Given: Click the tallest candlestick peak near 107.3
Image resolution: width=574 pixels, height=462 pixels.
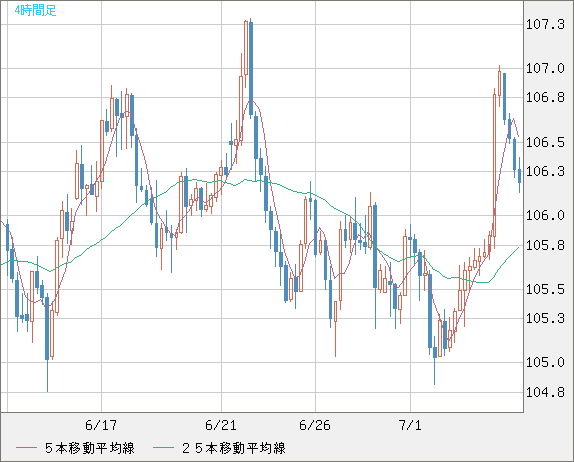Looking at the screenshot, I should 250,68.
